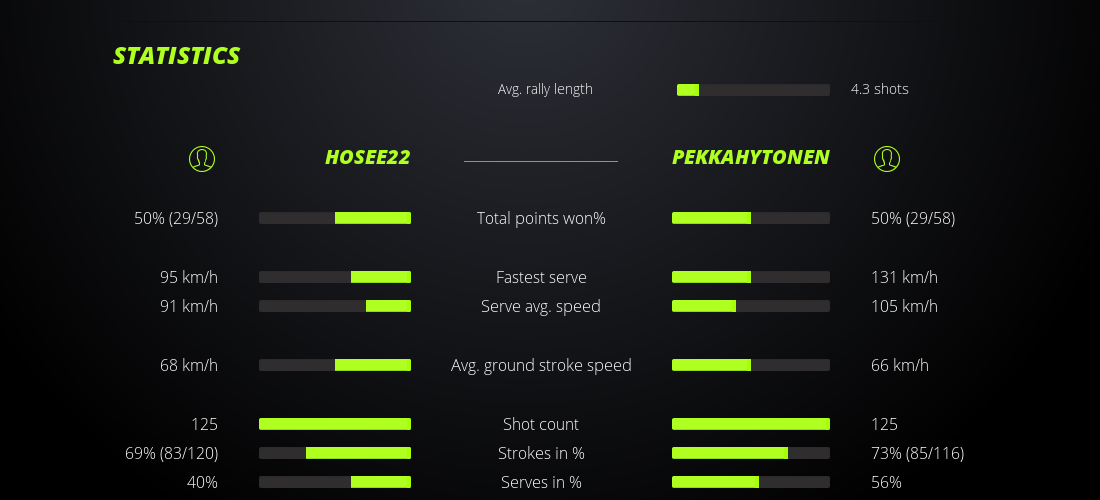1100x500 pixels.
Task: Select the Serve avg. speed label
Action: coord(541,306)
